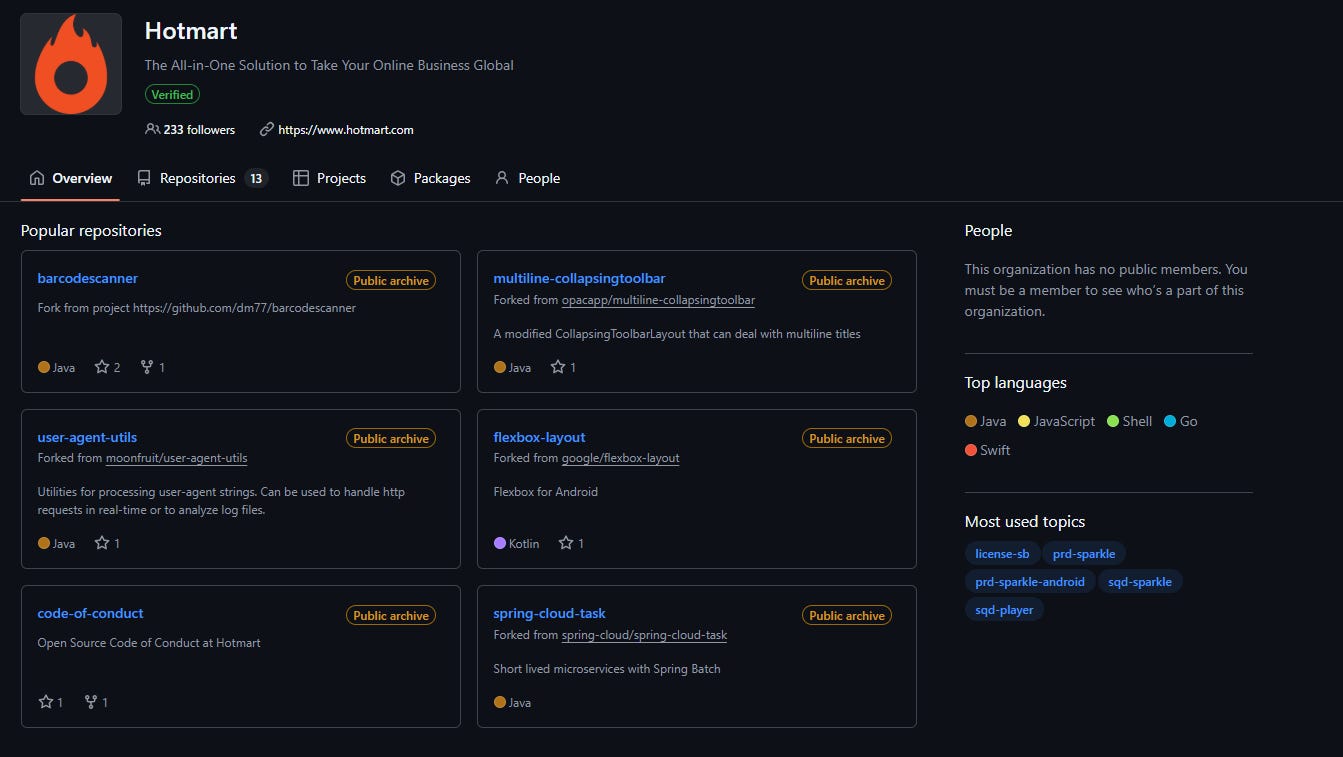Filter by Go in Top languages
1343x757 pixels.
pyautogui.click(x=1181, y=421)
